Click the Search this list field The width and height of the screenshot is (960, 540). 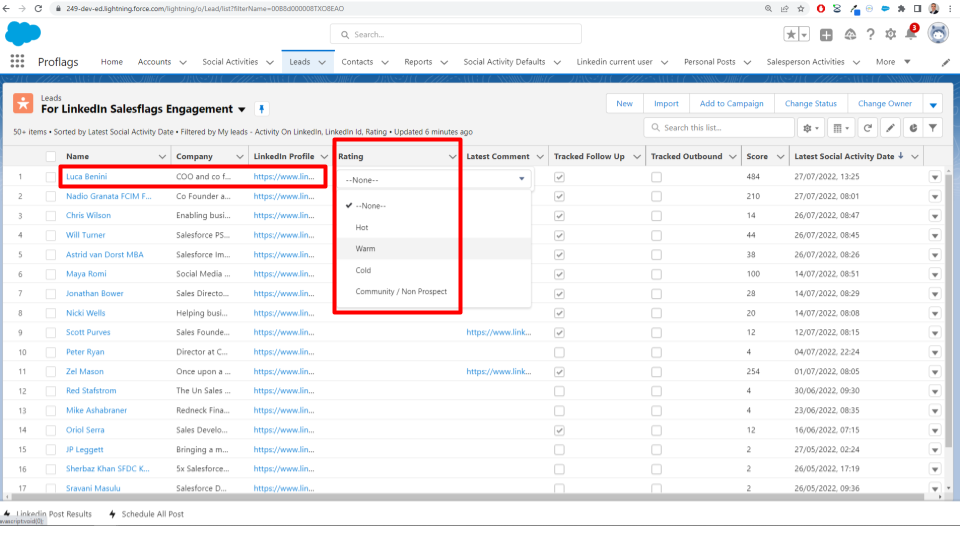pos(719,127)
